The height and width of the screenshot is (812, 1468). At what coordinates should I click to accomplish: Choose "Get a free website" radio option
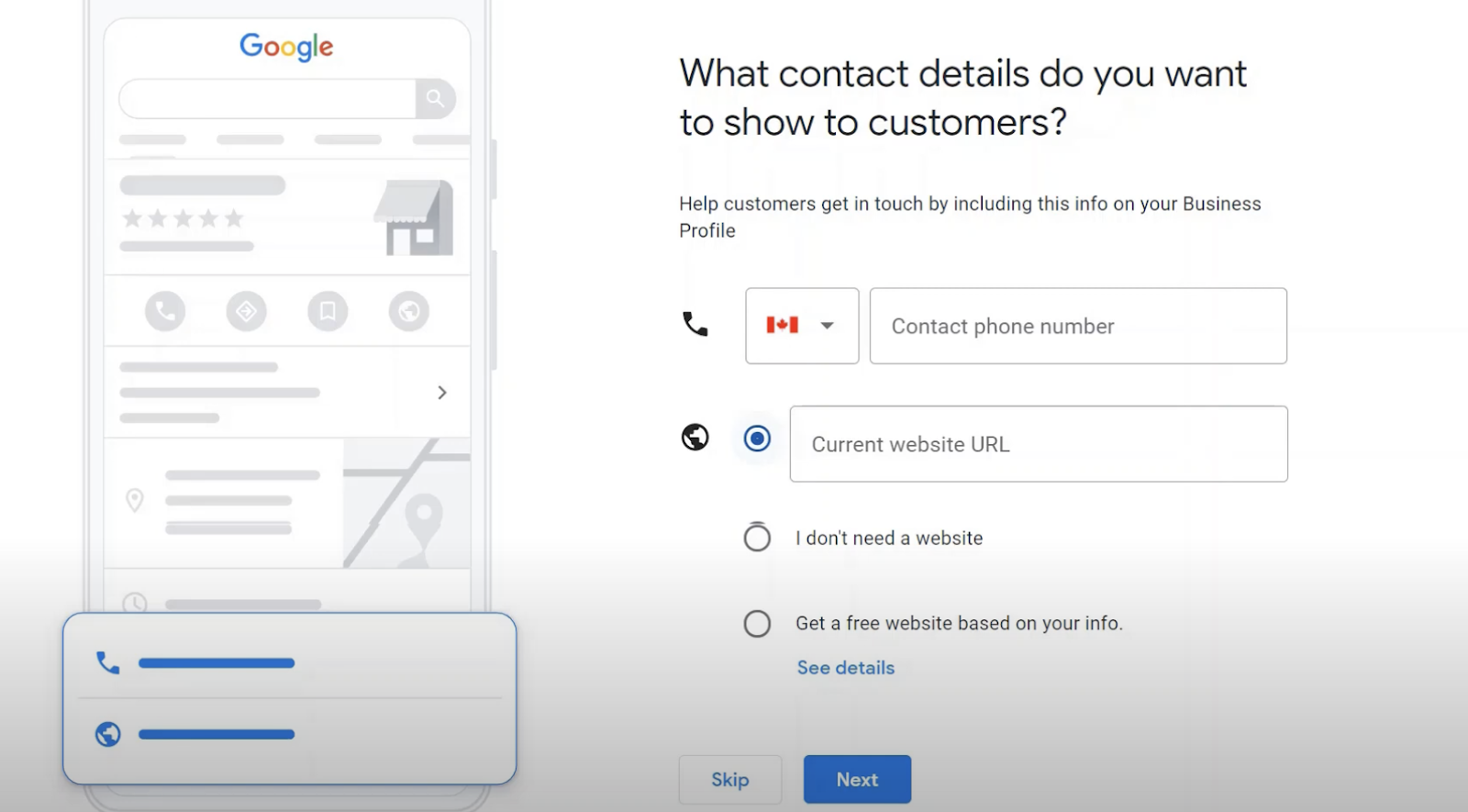point(757,624)
